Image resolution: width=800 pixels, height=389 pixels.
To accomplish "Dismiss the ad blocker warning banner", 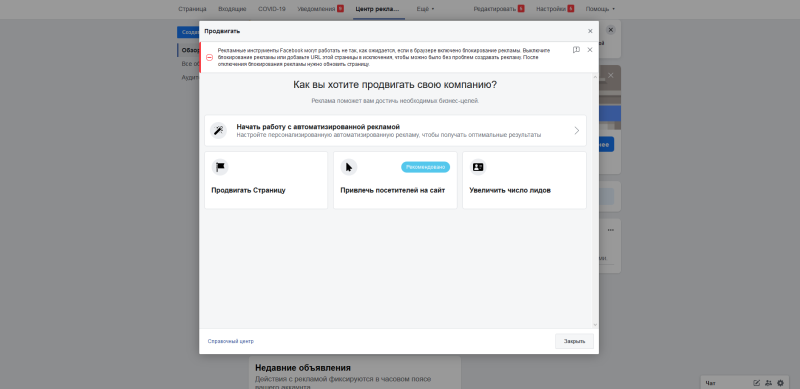I will coord(590,50).
